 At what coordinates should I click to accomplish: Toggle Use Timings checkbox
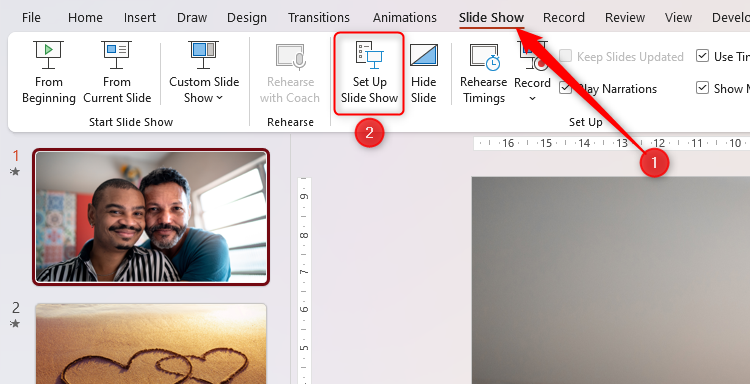coord(702,56)
